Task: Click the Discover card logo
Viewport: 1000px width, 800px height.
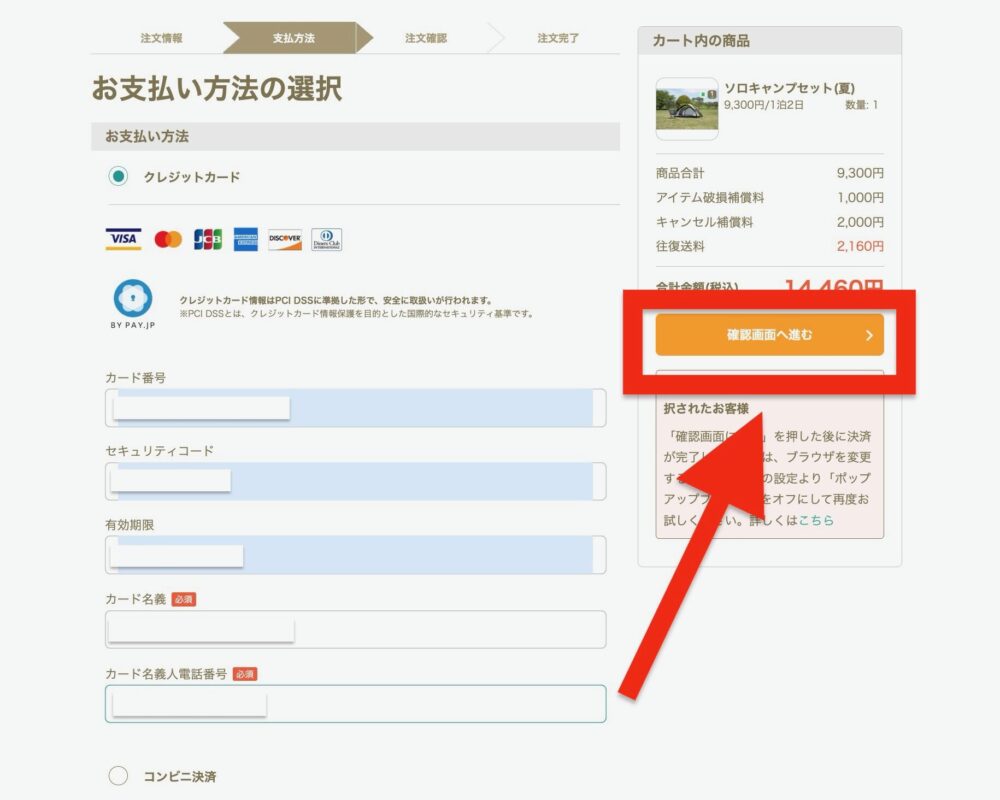Action: pos(285,239)
